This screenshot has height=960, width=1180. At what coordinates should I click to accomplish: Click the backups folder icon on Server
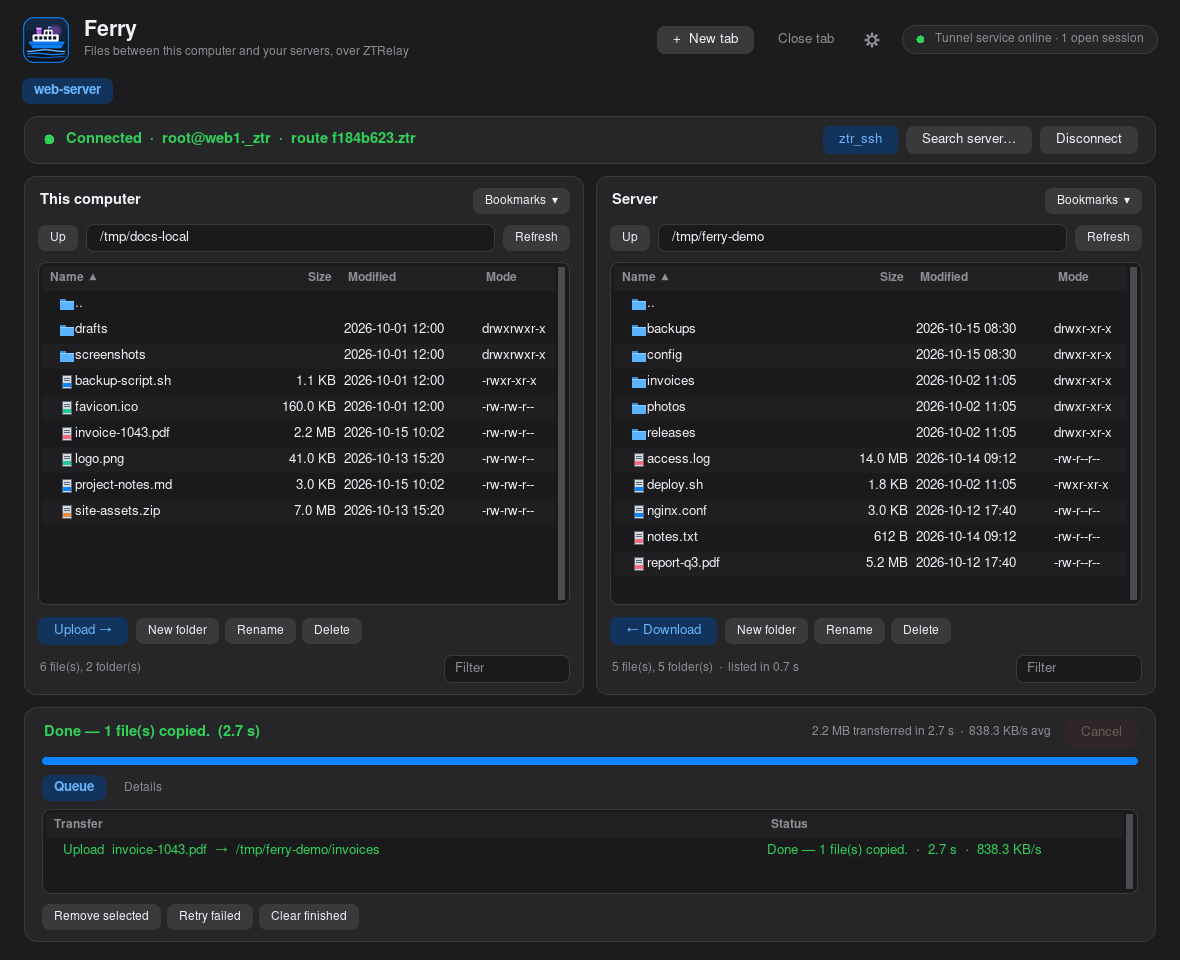click(639, 330)
